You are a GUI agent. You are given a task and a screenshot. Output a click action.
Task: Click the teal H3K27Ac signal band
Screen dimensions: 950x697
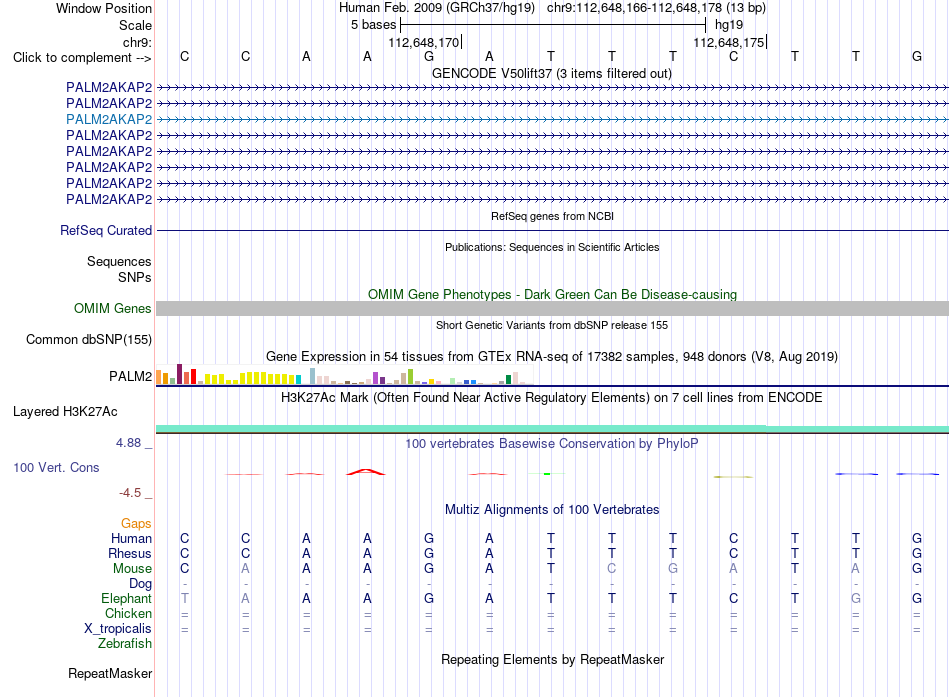click(x=552, y=429)
